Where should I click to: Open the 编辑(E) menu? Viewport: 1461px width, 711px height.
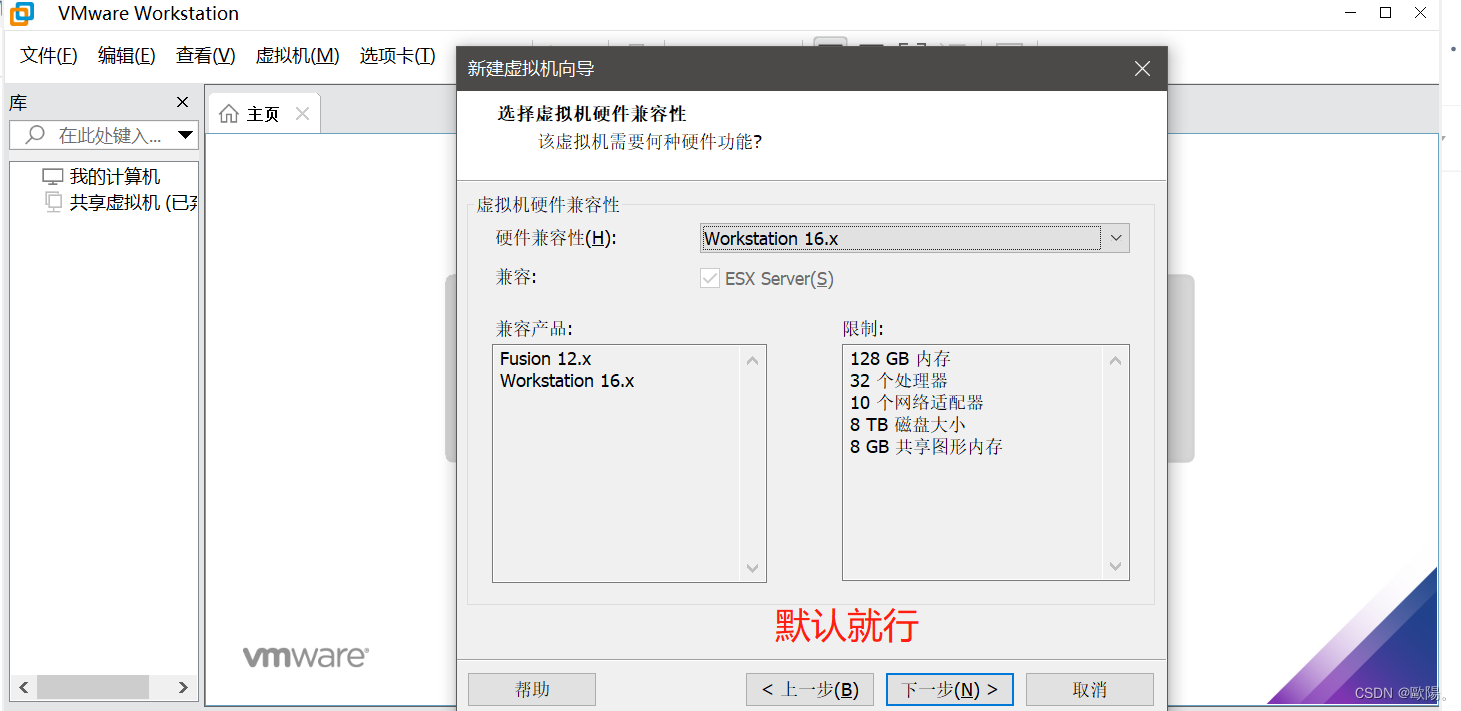127,56
